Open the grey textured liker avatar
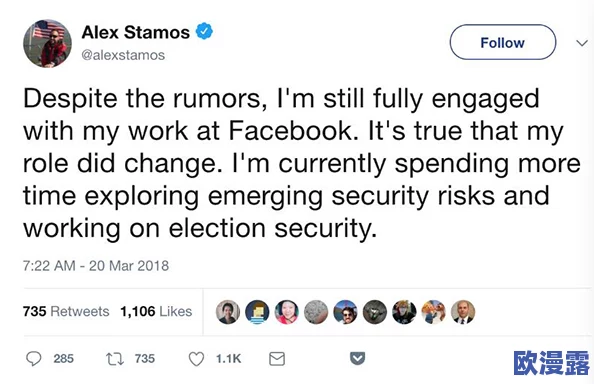The height and width of the screenshot is (384, 594). (x=316, y=312)
